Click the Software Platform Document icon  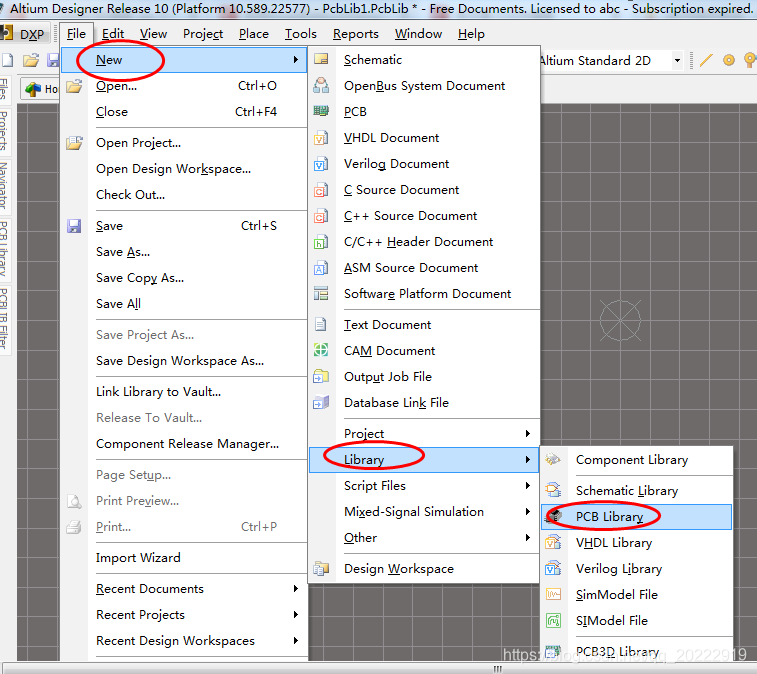point(321,294)
